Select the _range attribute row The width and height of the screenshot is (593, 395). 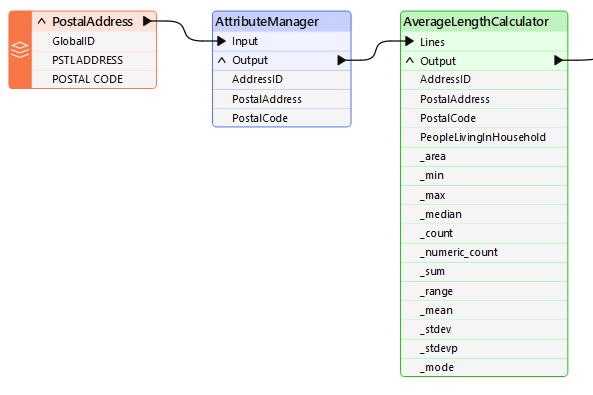[484, 291]
